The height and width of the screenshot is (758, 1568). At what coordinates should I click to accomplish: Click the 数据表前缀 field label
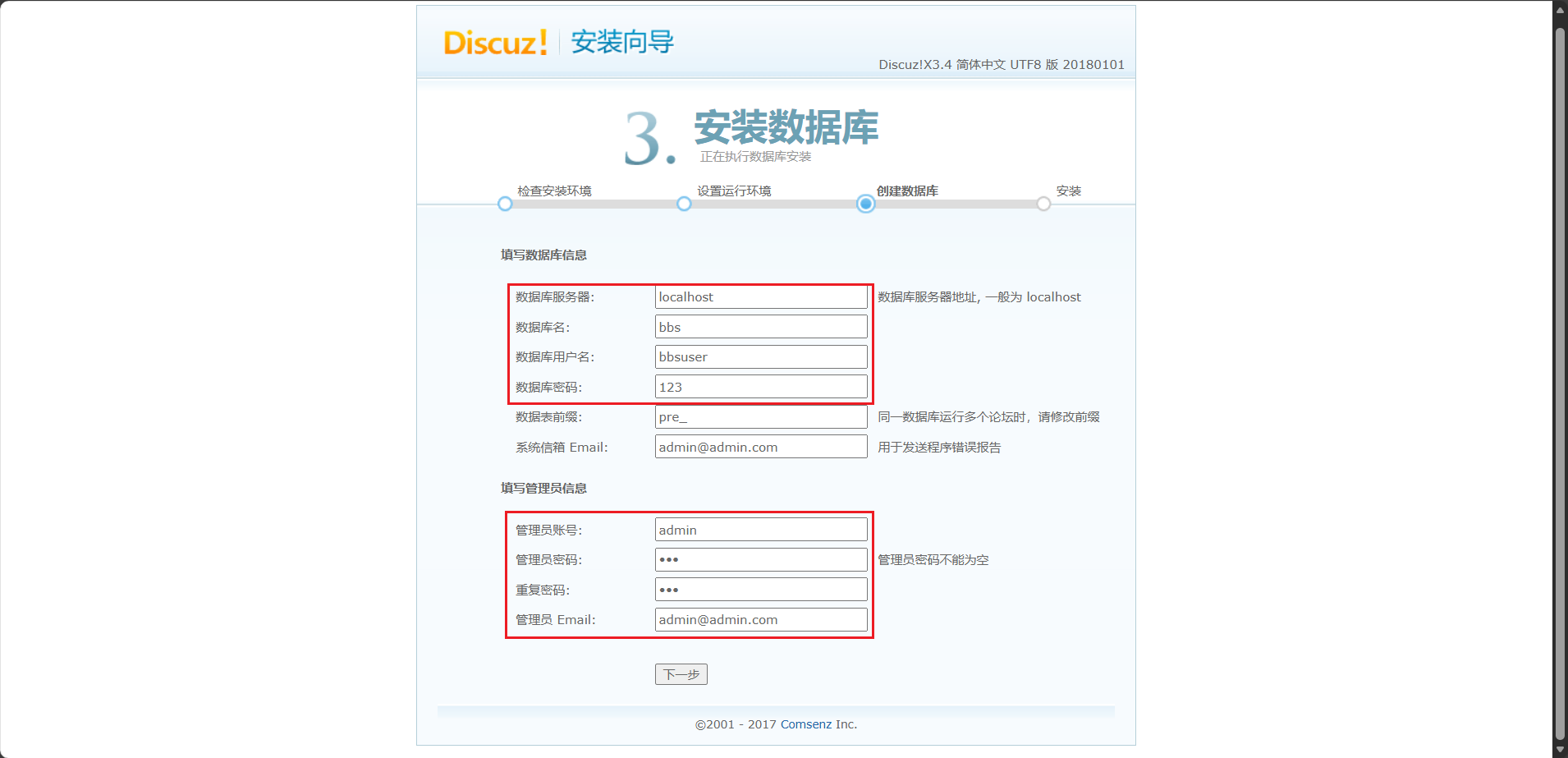(x=548, y=416)
